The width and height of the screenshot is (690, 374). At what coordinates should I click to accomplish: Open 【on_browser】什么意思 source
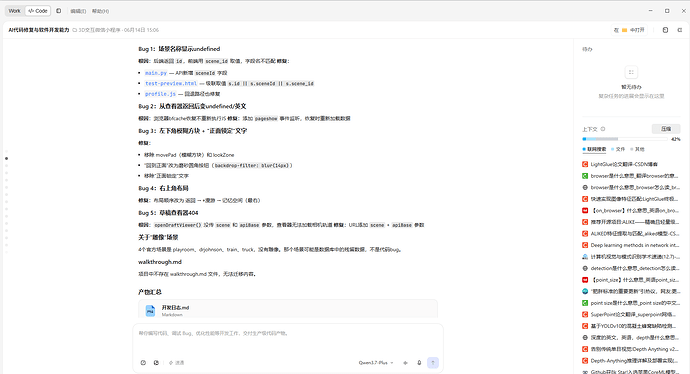[x=631, y=210]
